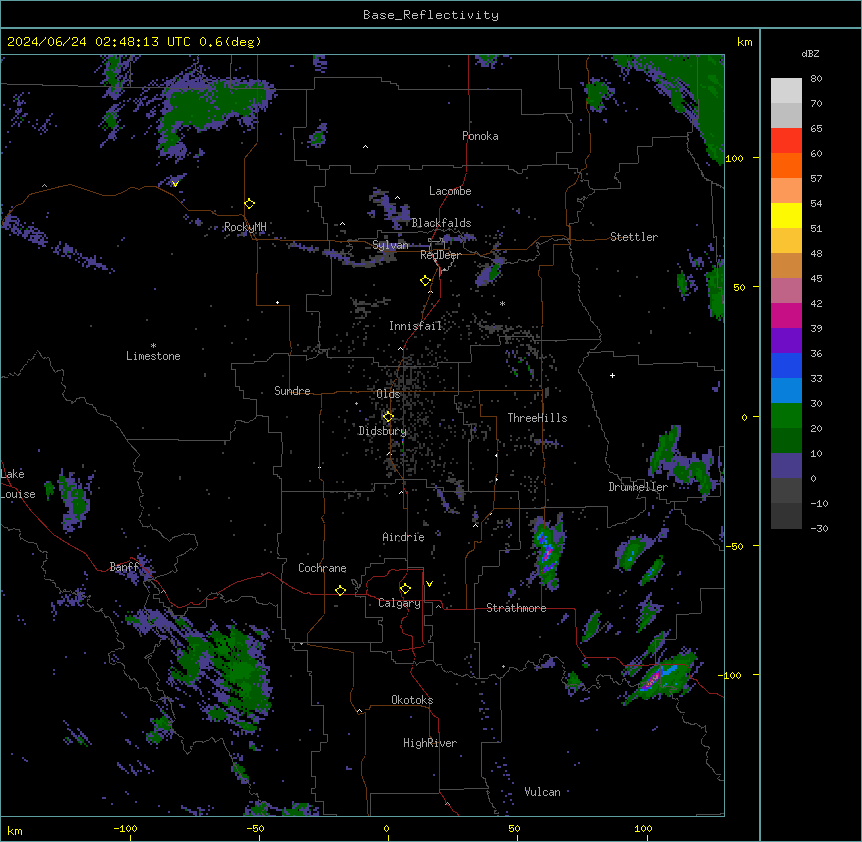Image resolution: width=862 pixels, height=842 pixels.
Task: Click the red swatch in the dBZ legend
Action: [x=786, y=141]
